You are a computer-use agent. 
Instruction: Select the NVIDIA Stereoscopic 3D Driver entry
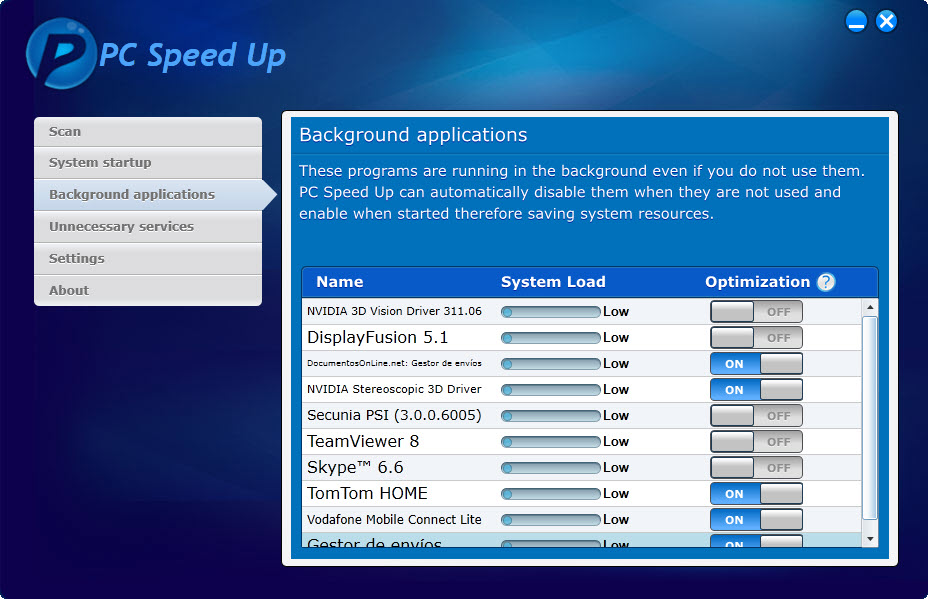point(582,389)
